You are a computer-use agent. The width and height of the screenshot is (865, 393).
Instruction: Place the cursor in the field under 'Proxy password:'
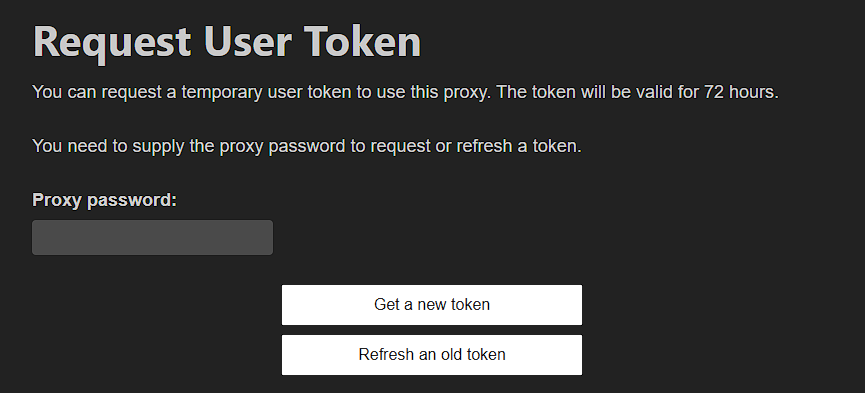[152, 237]
